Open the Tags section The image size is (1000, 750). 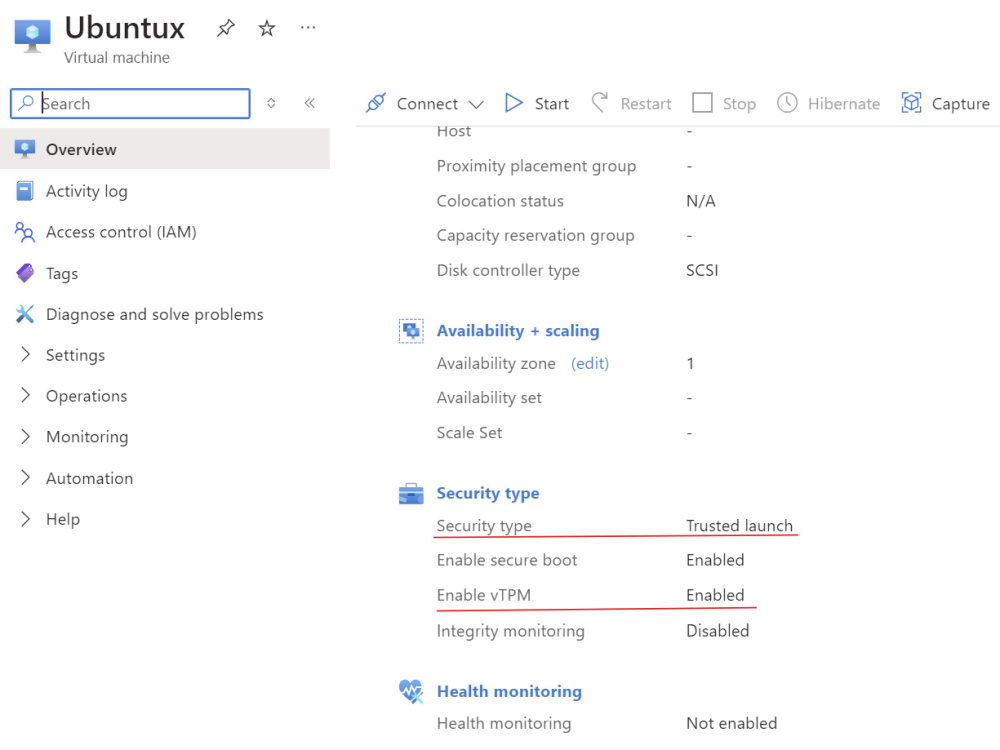click(62, 274)
